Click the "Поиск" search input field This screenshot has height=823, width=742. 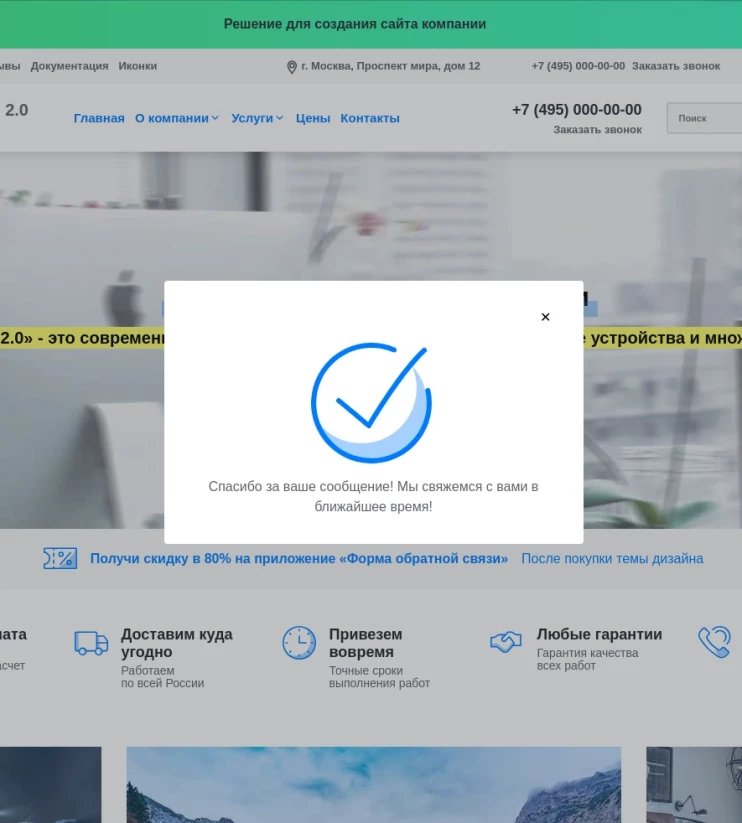(705, 118)
